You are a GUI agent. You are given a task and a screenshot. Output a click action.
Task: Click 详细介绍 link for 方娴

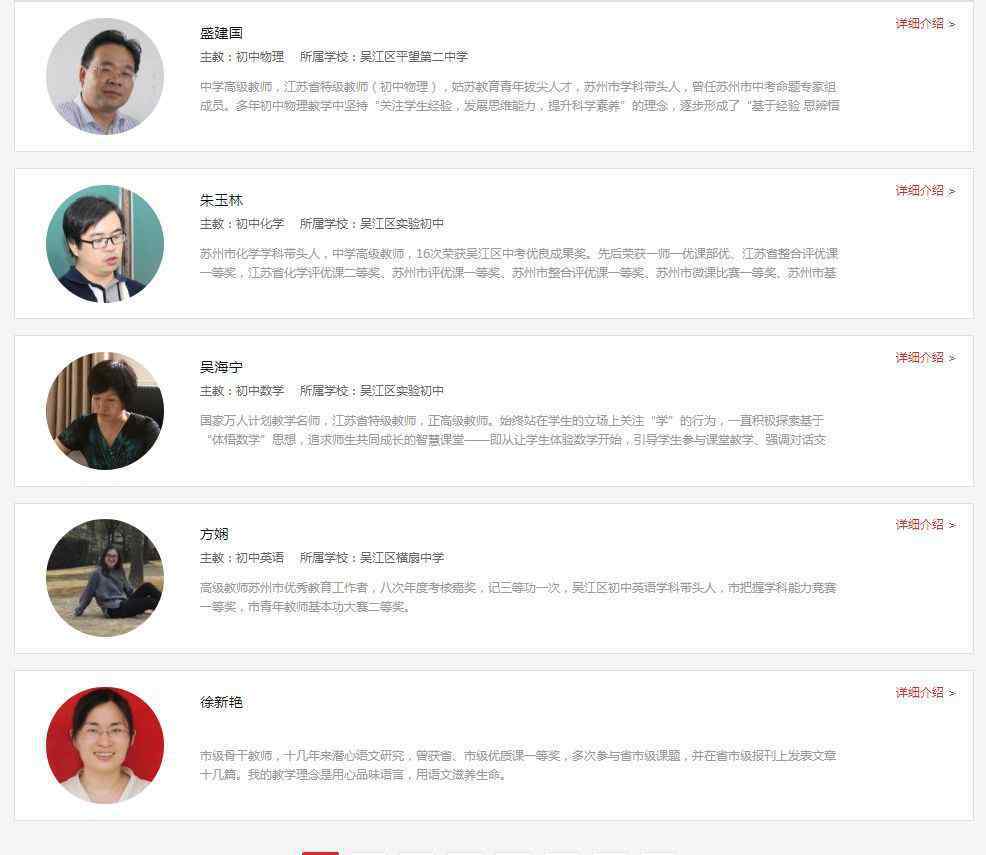(926, 524)
